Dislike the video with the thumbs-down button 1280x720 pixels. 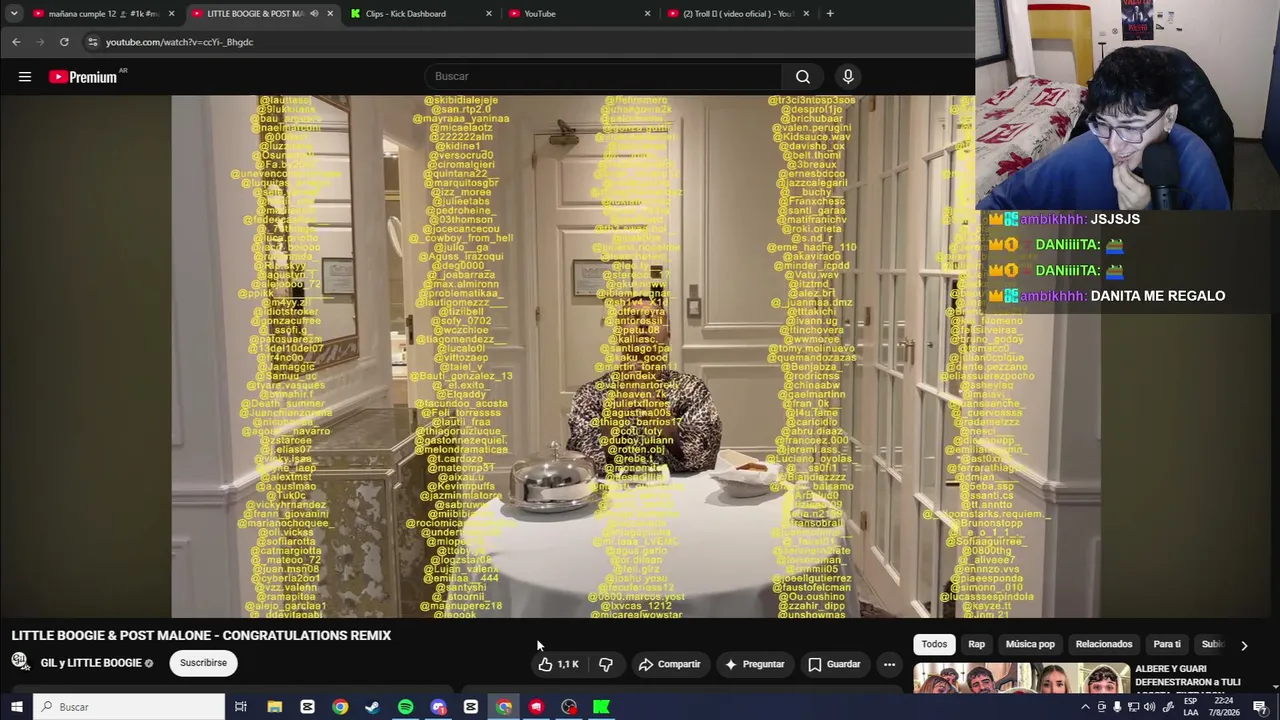click(x=606, y=664)
